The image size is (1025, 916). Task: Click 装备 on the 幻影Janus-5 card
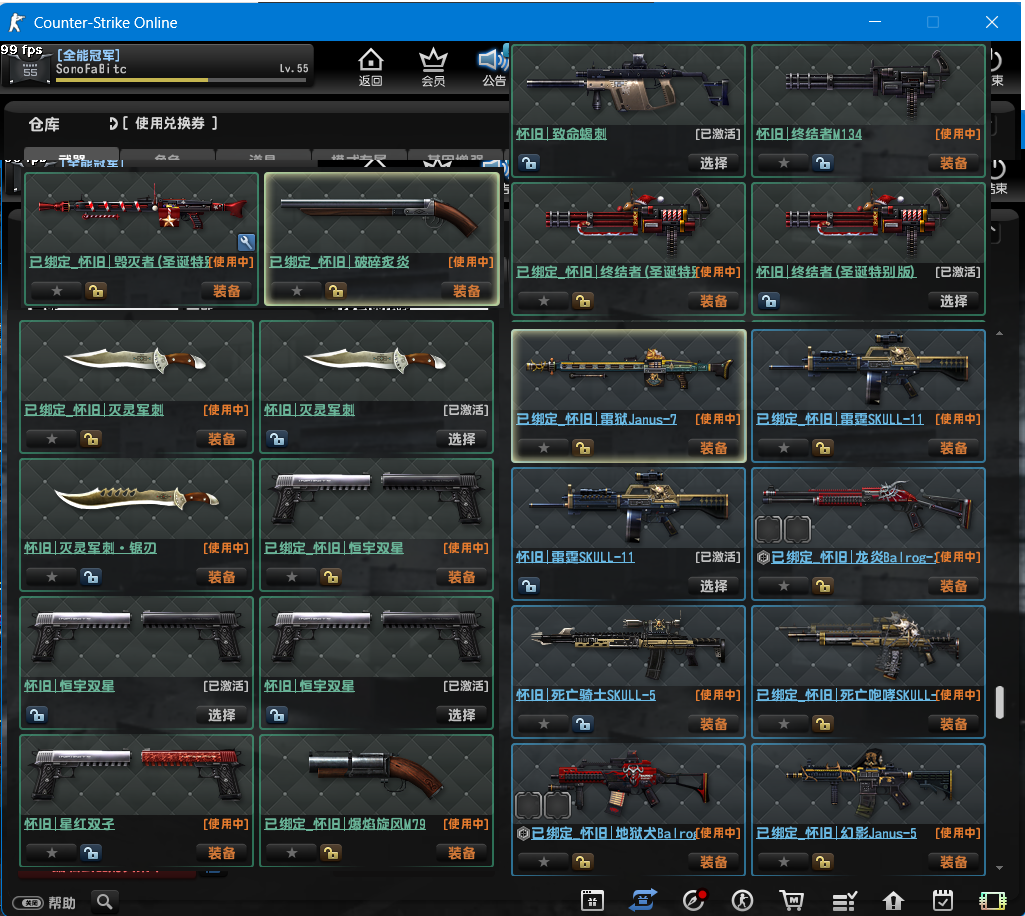click(x=953, y=862)
